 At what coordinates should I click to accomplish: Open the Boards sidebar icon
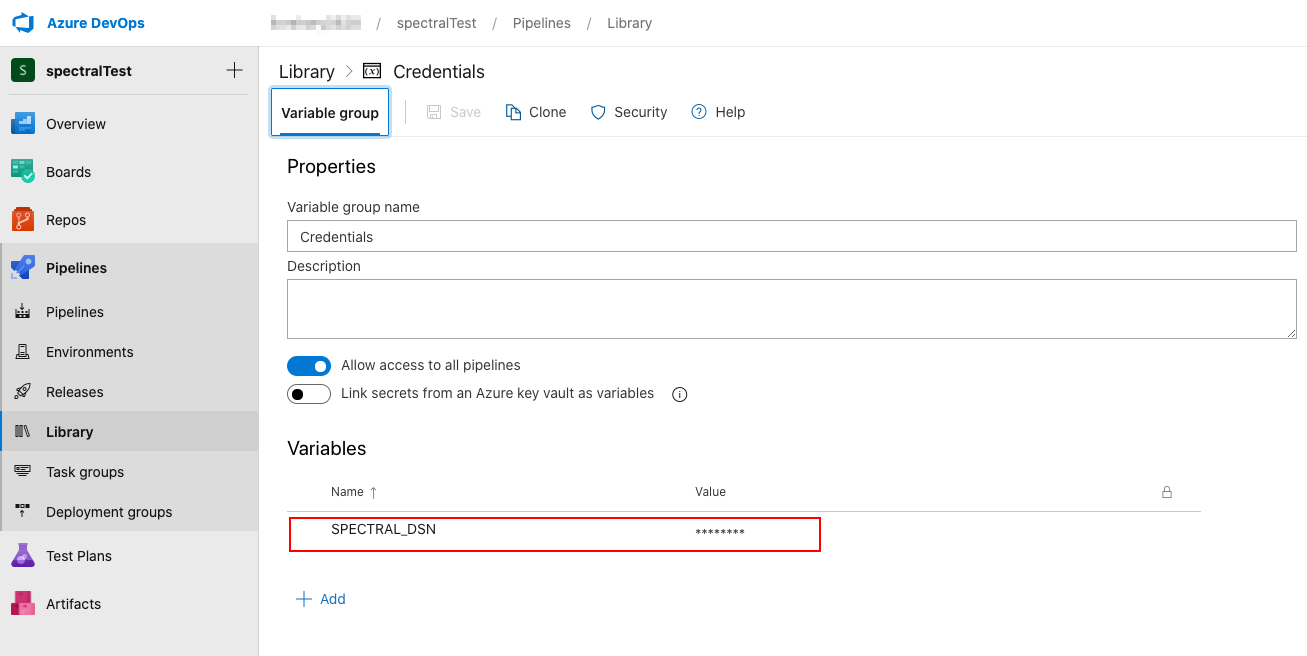[x=23, y=172]
